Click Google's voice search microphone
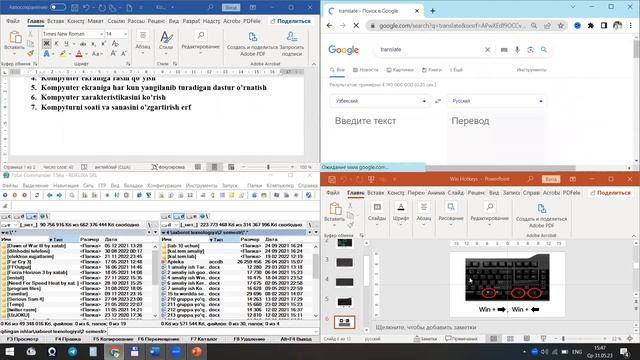Viewport: 640px width, 360px height. 517,49
